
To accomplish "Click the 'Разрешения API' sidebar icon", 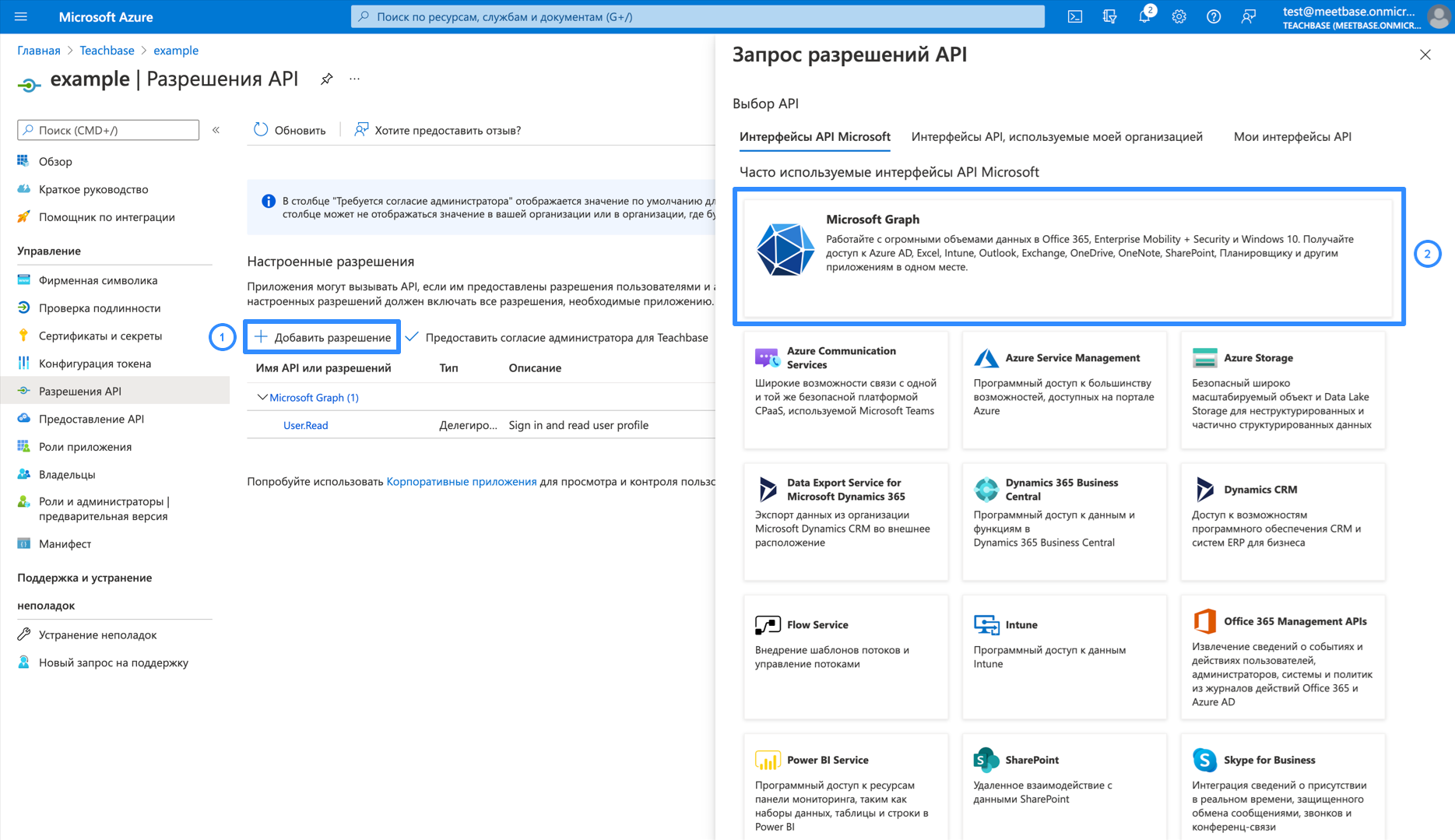I will tap(24, 391).
